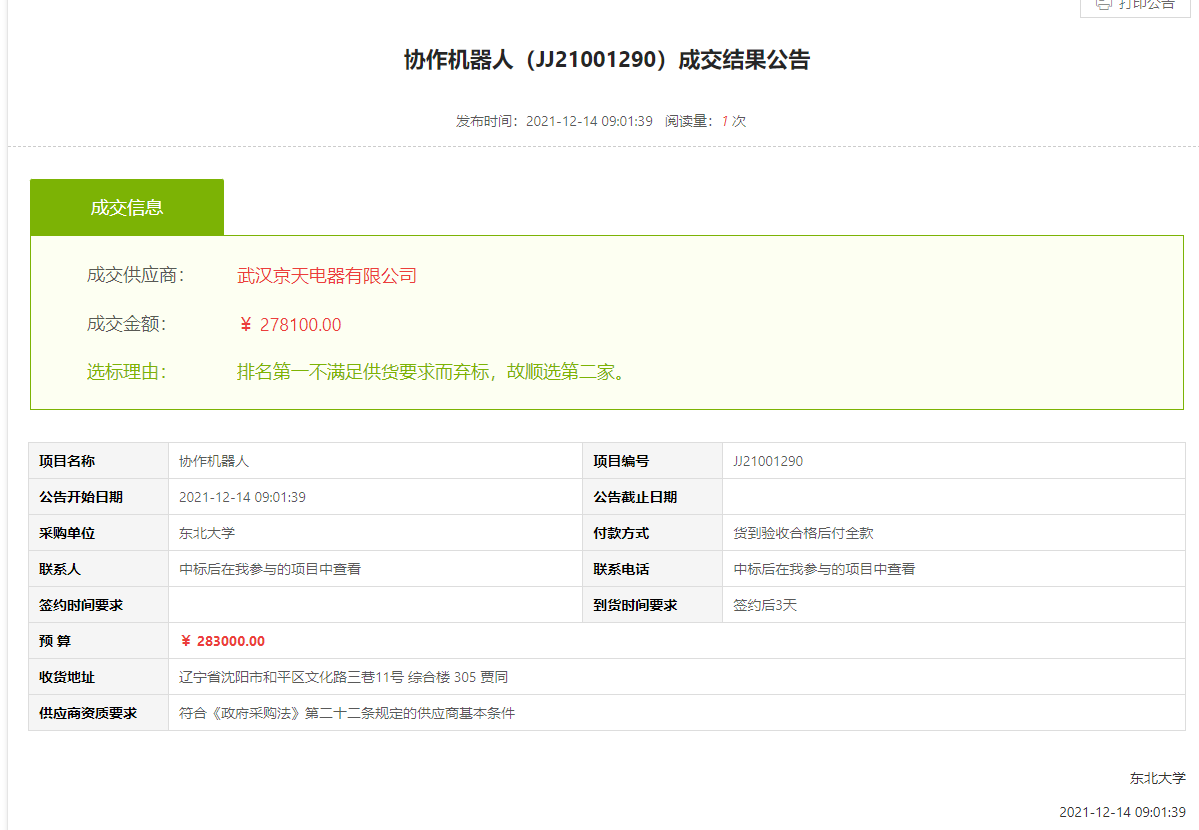The image size is (1199, 830).
Task: Select the 成交信息 tab
Action: click(127, 207)
